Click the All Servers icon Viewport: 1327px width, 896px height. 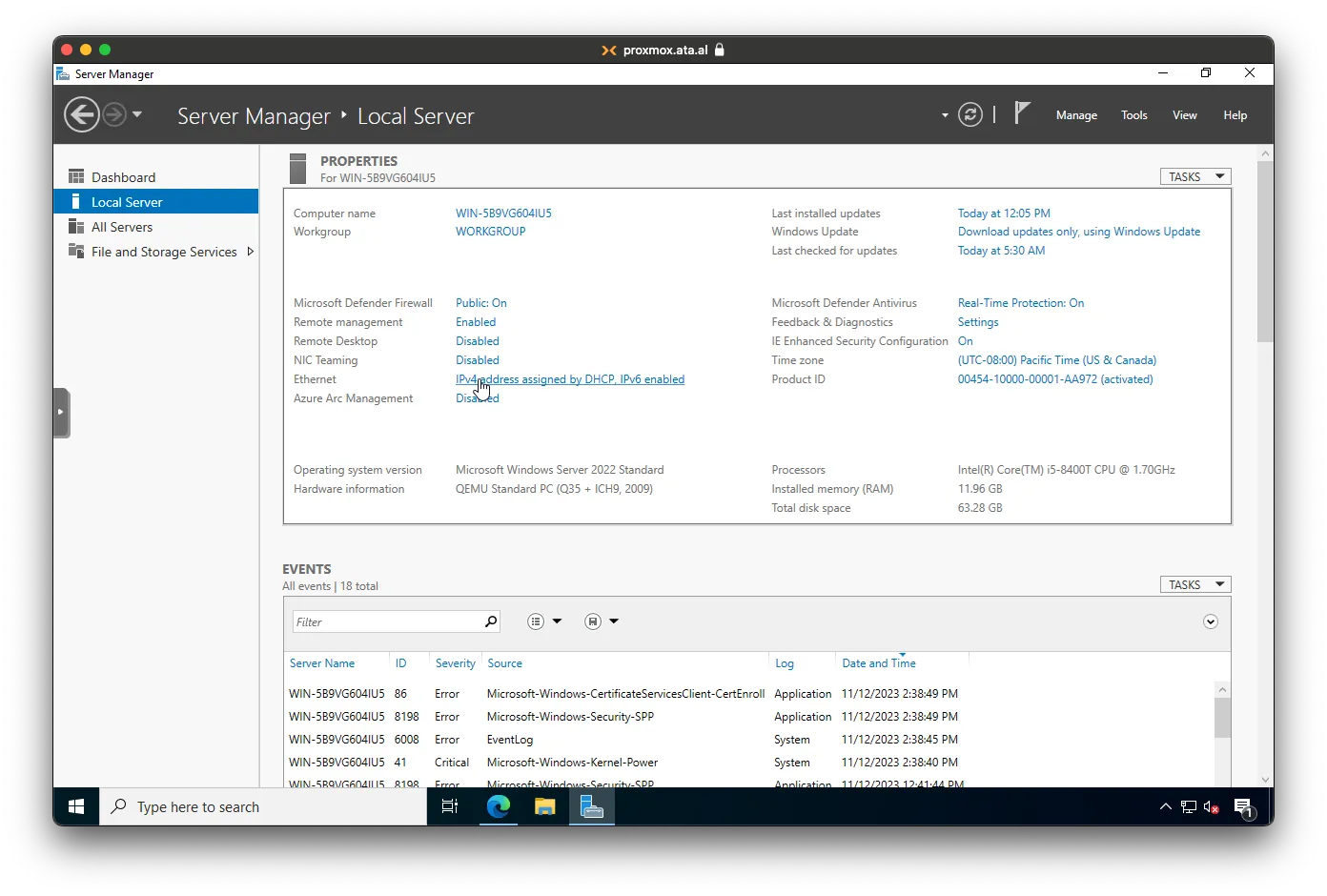coord(76,226)
